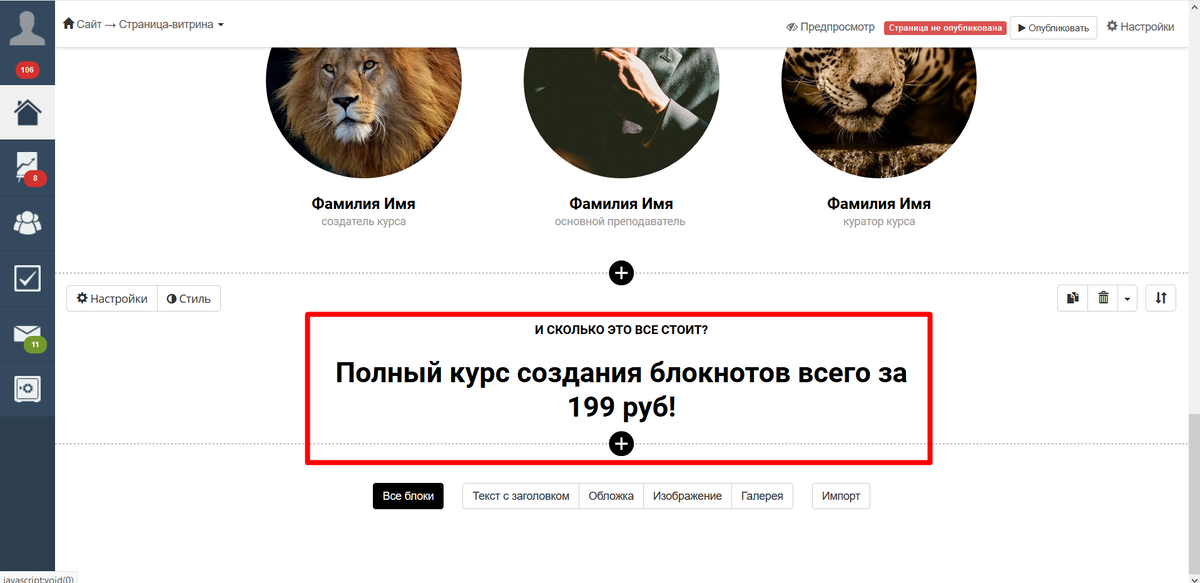This screenshot has height=583, width=1200.
Task: Click the Опубликовать button
Action: (1053, 28)
